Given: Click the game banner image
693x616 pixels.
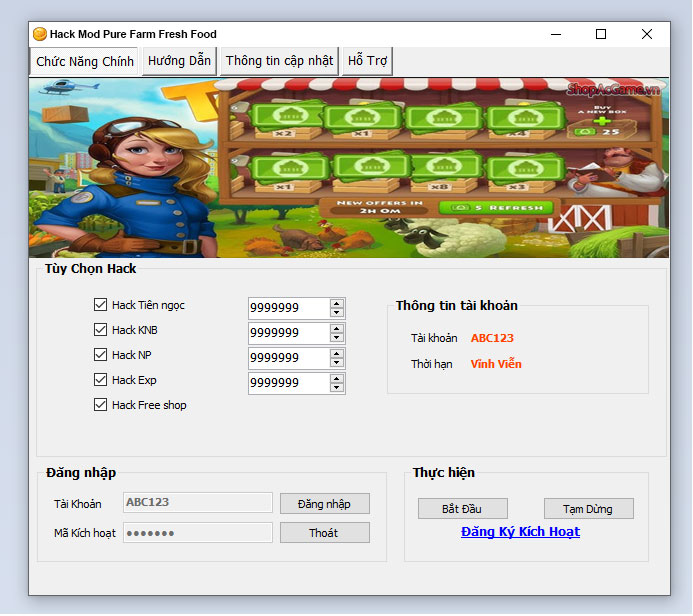Looking at the screenshot, I should click(349, 168).
